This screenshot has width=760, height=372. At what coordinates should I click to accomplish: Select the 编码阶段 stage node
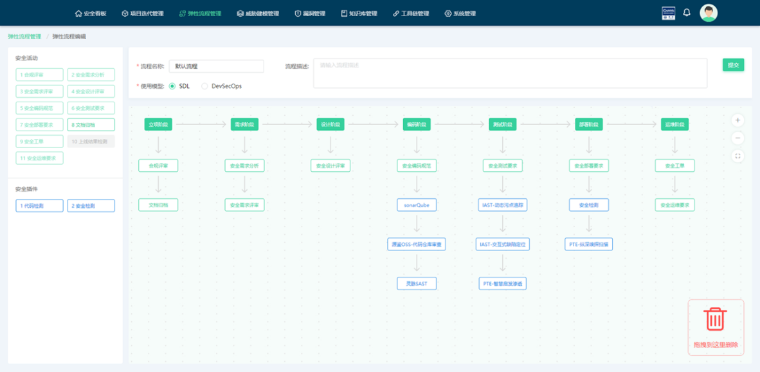point(416,125)
